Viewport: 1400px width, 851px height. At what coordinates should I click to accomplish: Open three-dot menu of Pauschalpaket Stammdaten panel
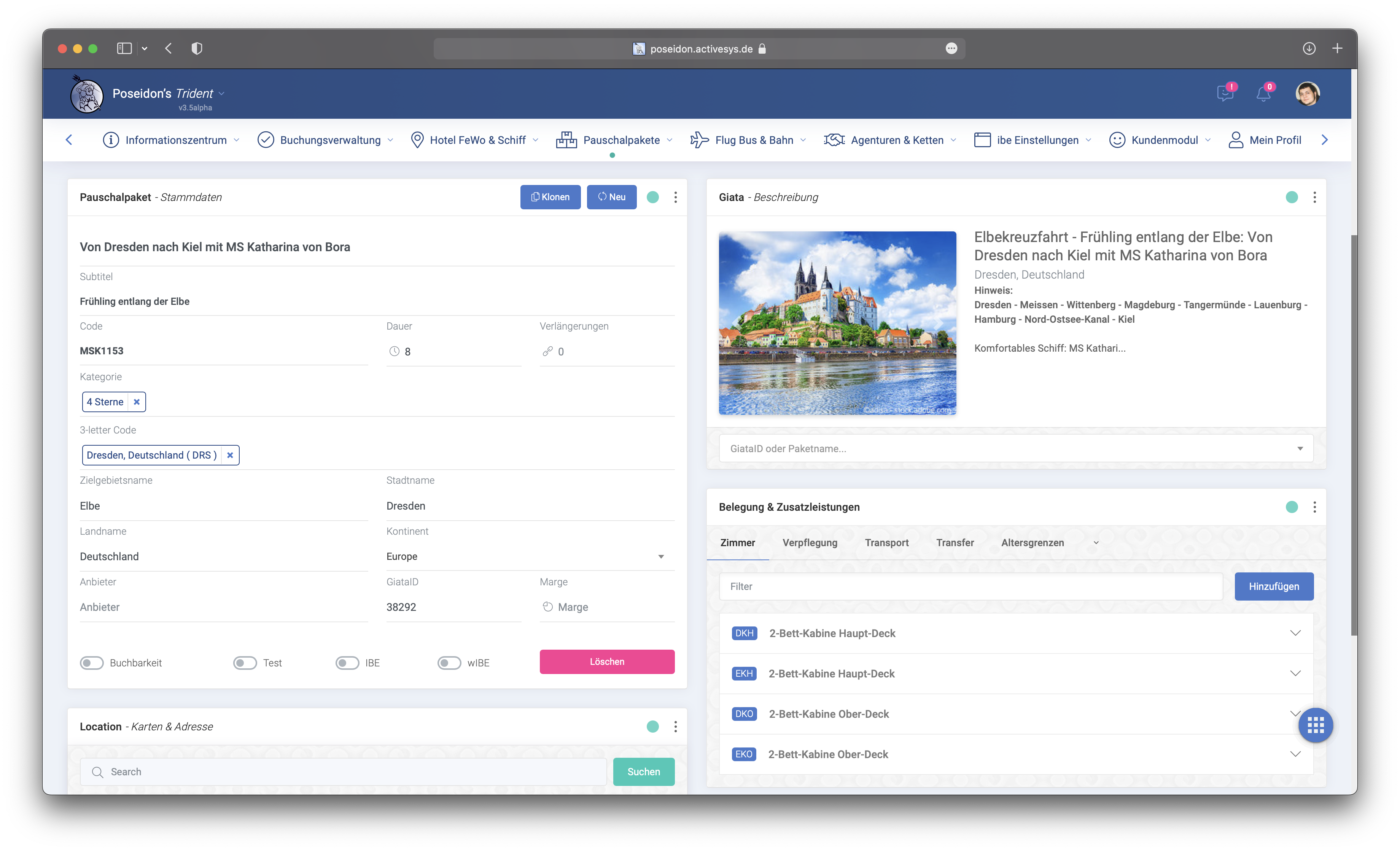pyautogui.click(x=675, y=197)
